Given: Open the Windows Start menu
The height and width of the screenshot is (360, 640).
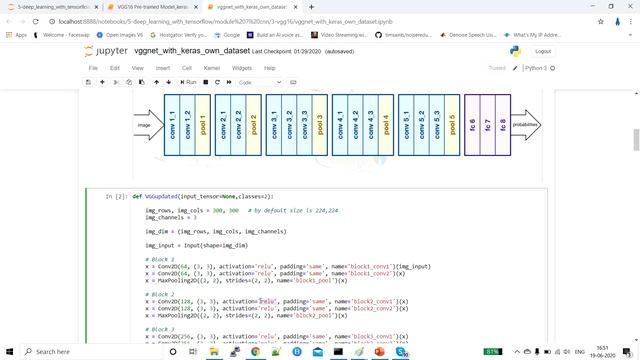Looking at the screenshot, I should pyautogui.click(x=9, y=351).
